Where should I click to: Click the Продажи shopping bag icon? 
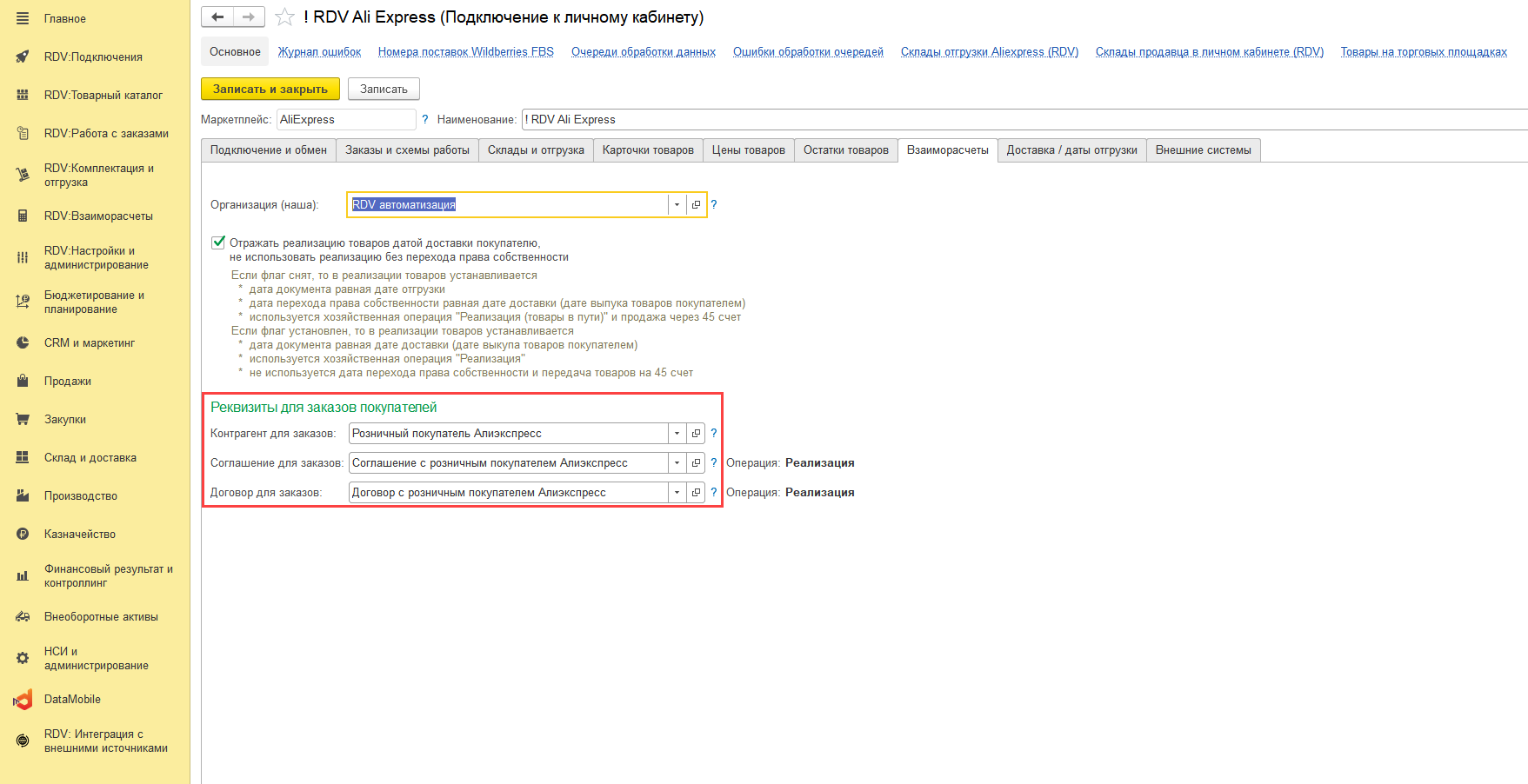pyautogui.click(x=23, y=381)
